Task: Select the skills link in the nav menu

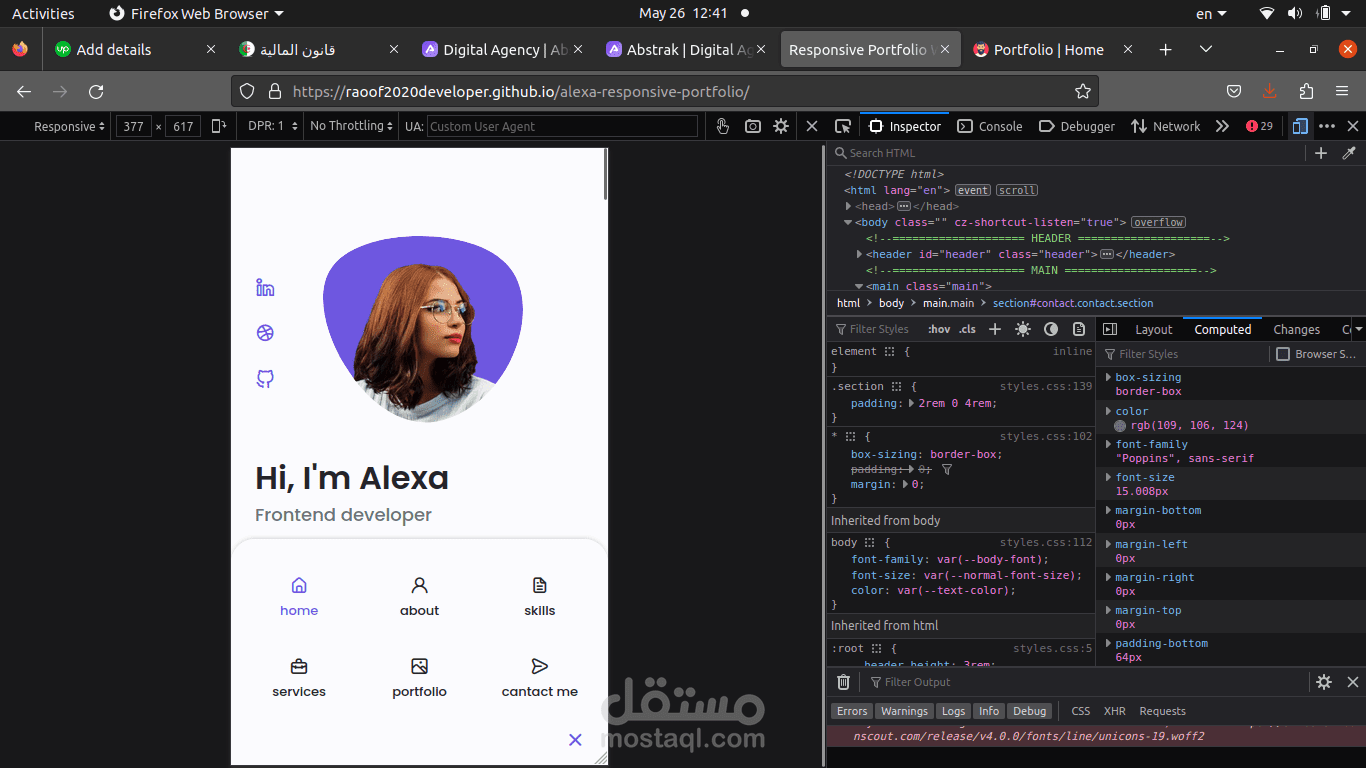Action: tap(539, 598)
